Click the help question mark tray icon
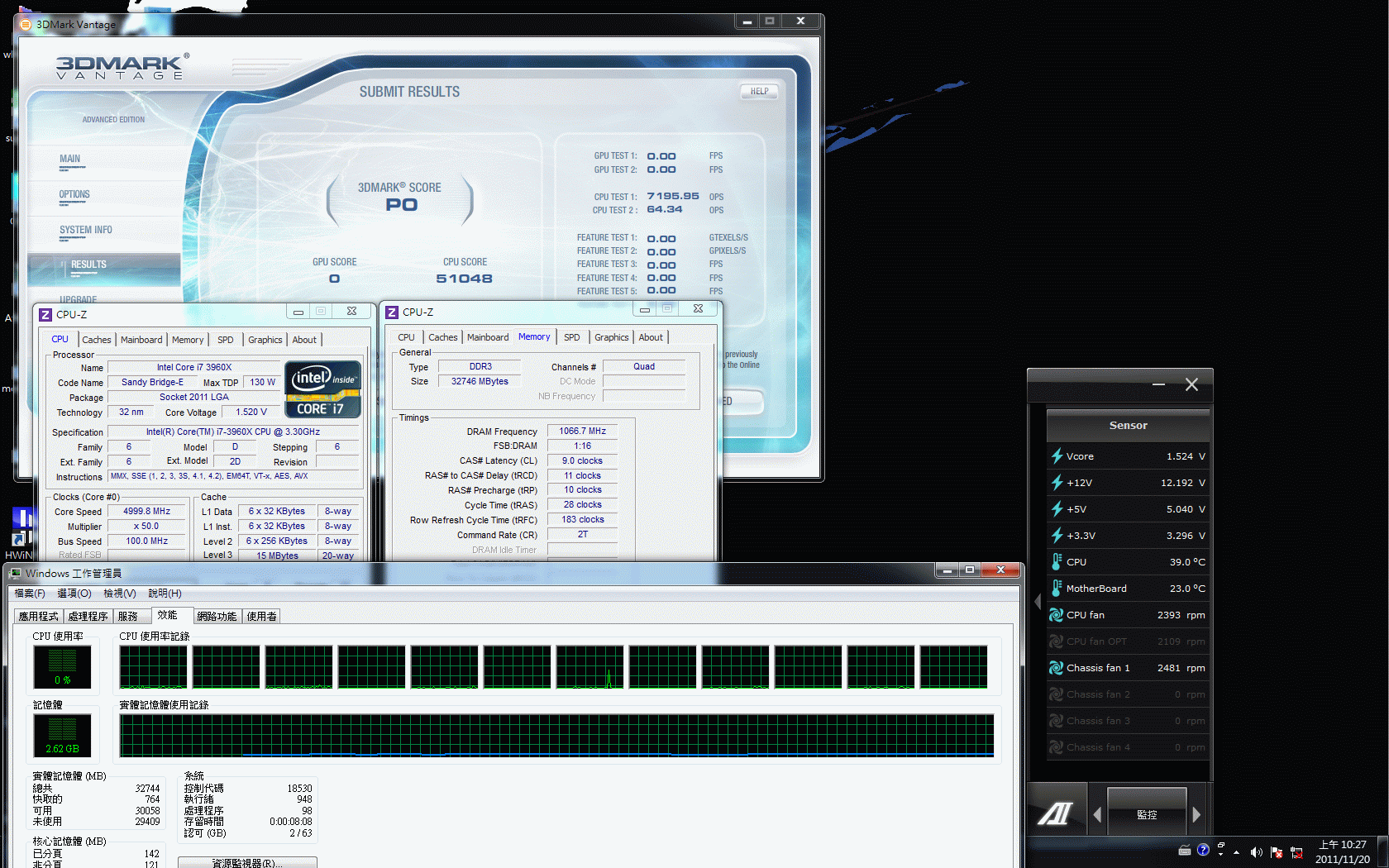This screenshot has width=1389, height=868. [1203, 850]
